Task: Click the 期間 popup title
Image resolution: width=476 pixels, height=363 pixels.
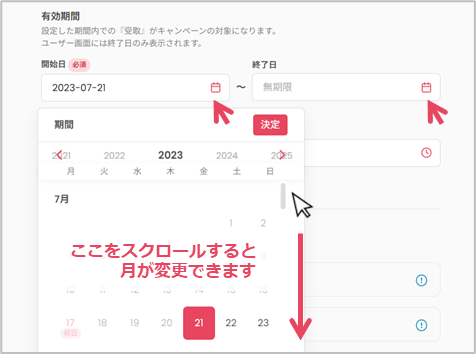Action: pos(64,125)
